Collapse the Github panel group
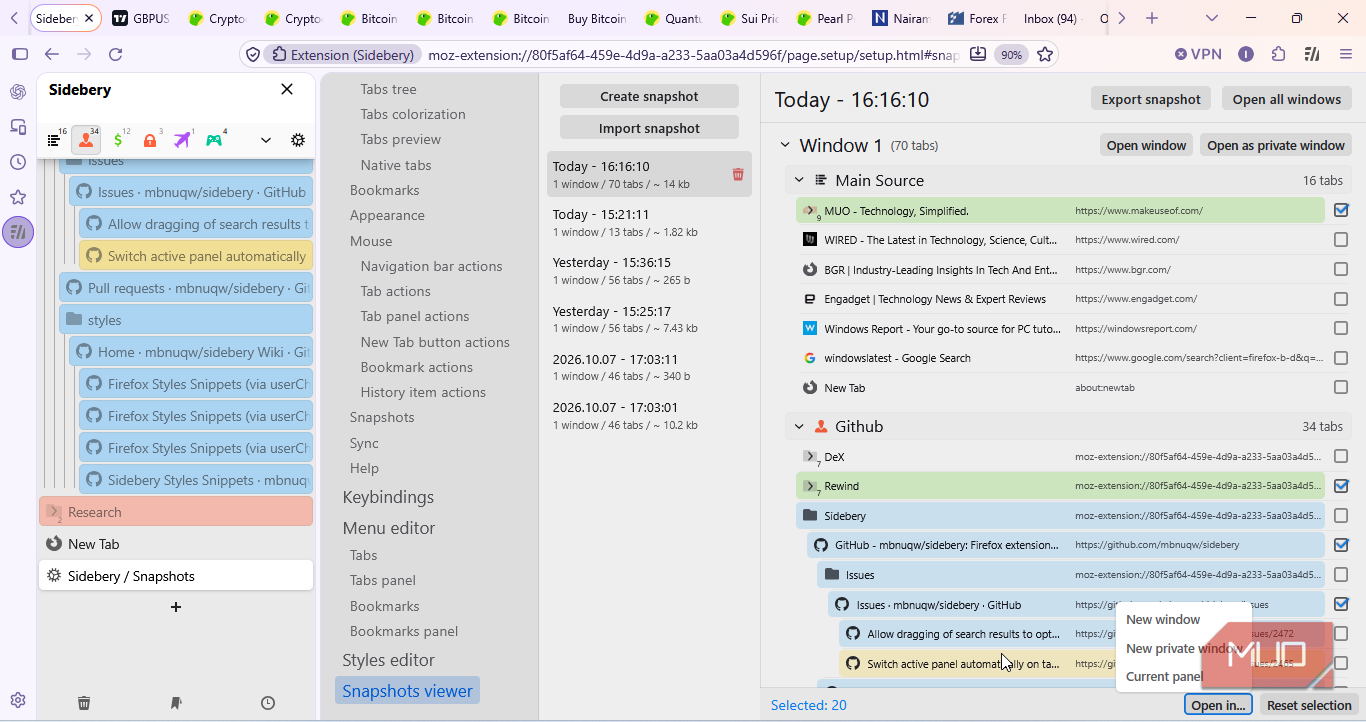 pos(799,427)
